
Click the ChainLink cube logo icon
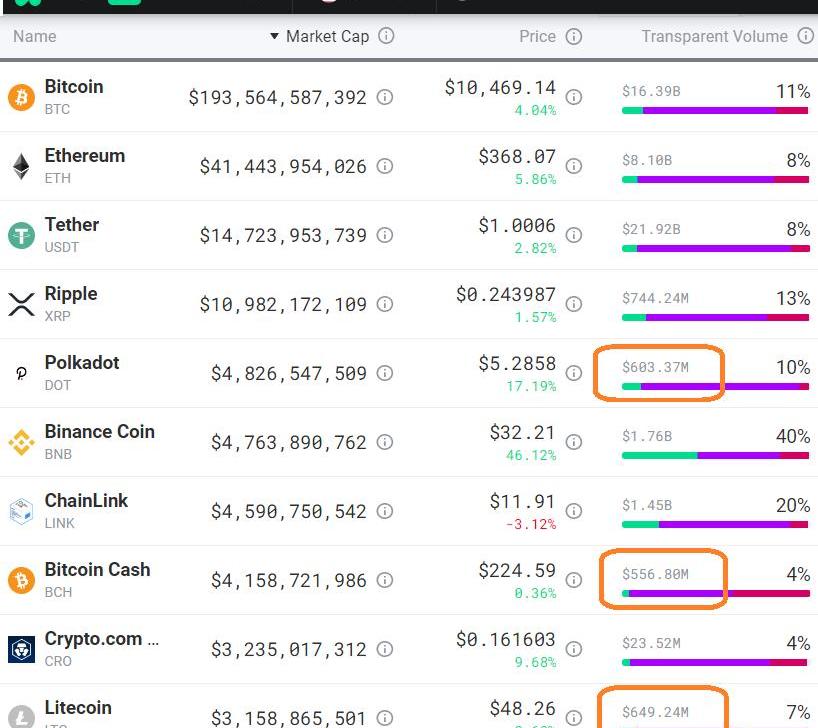[21, 511]
